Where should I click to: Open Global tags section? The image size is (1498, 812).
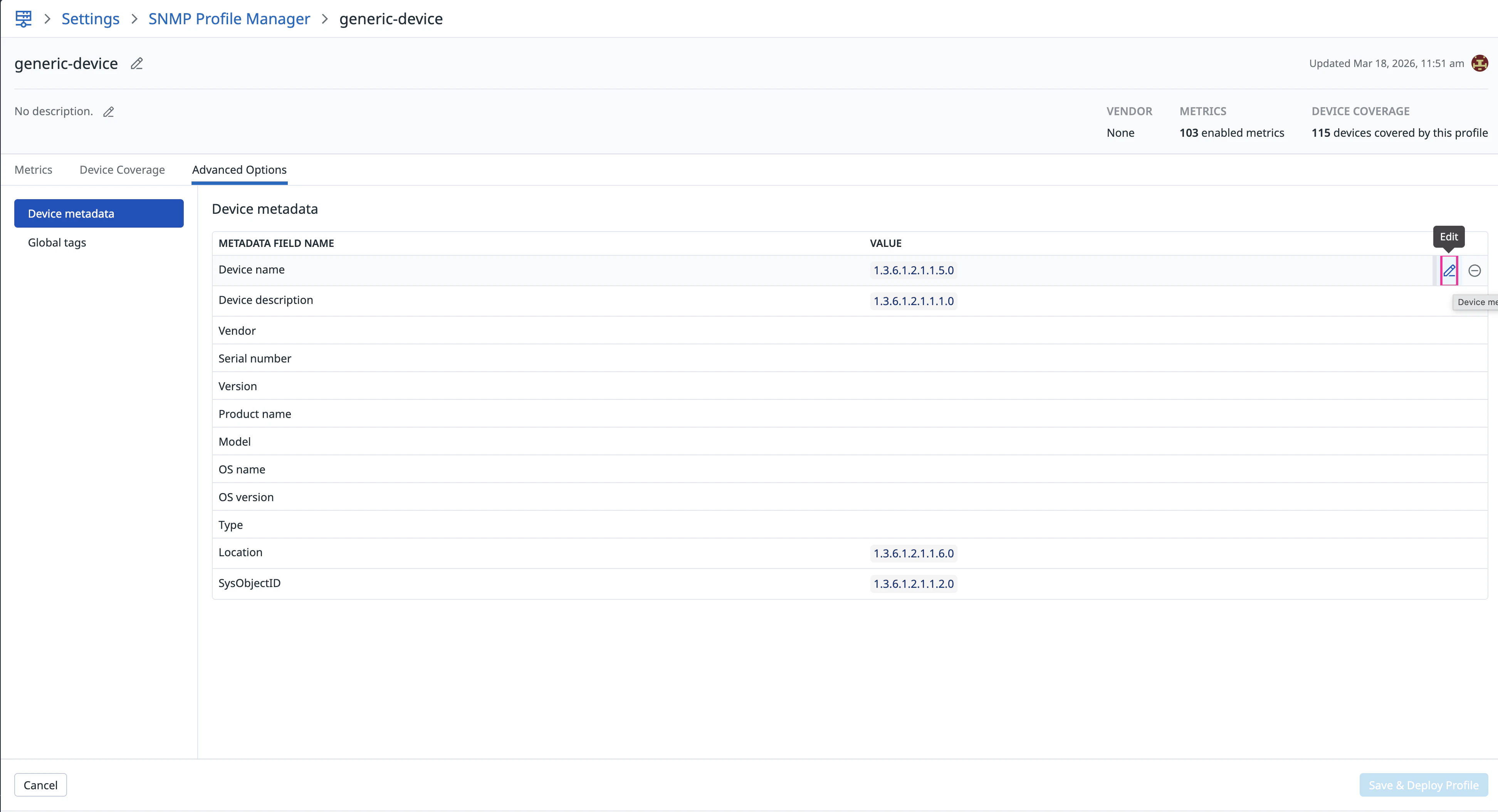[x=57, y=242]
